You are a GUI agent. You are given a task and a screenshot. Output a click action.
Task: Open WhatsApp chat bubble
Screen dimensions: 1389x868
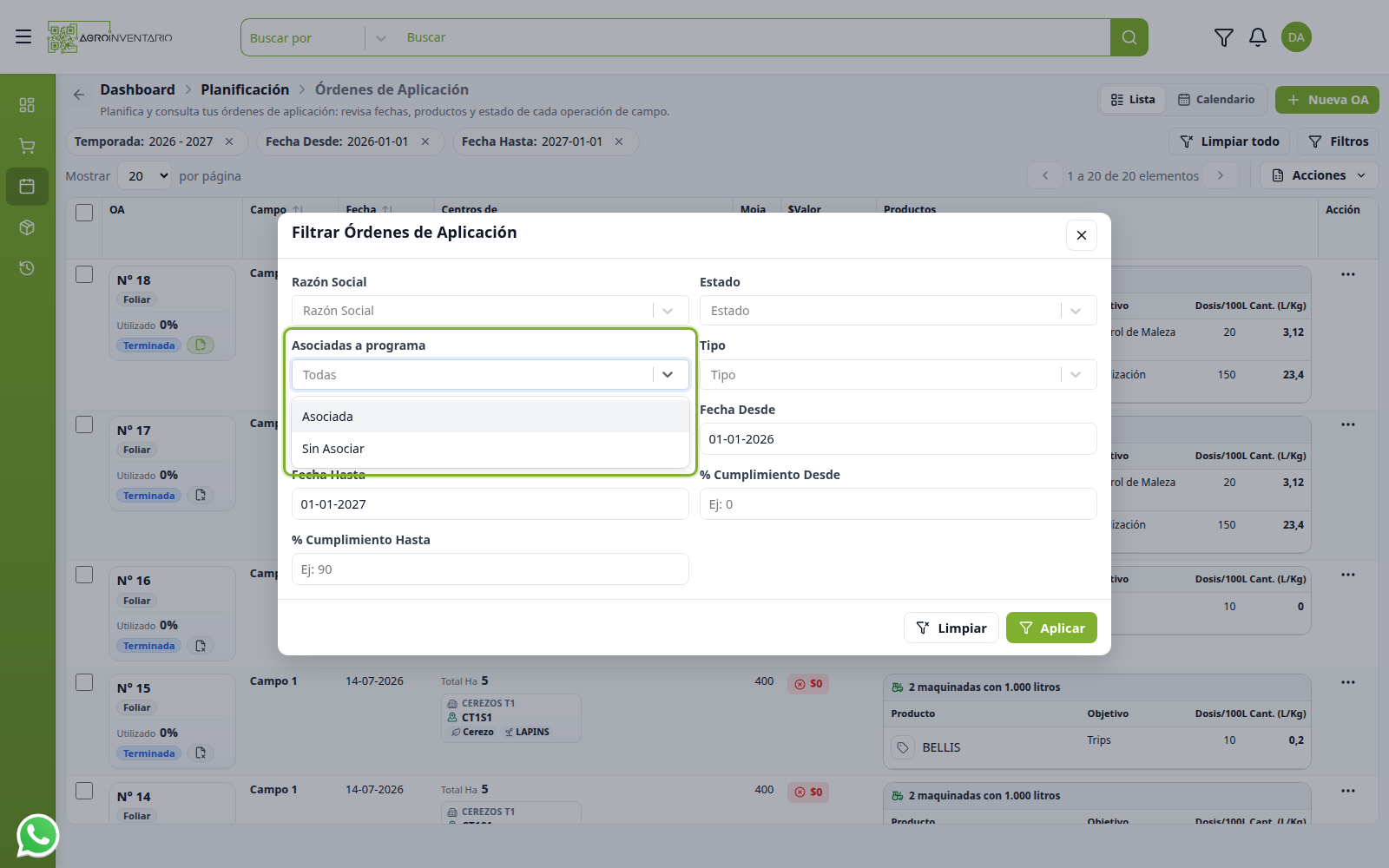[x=38, y=836]
